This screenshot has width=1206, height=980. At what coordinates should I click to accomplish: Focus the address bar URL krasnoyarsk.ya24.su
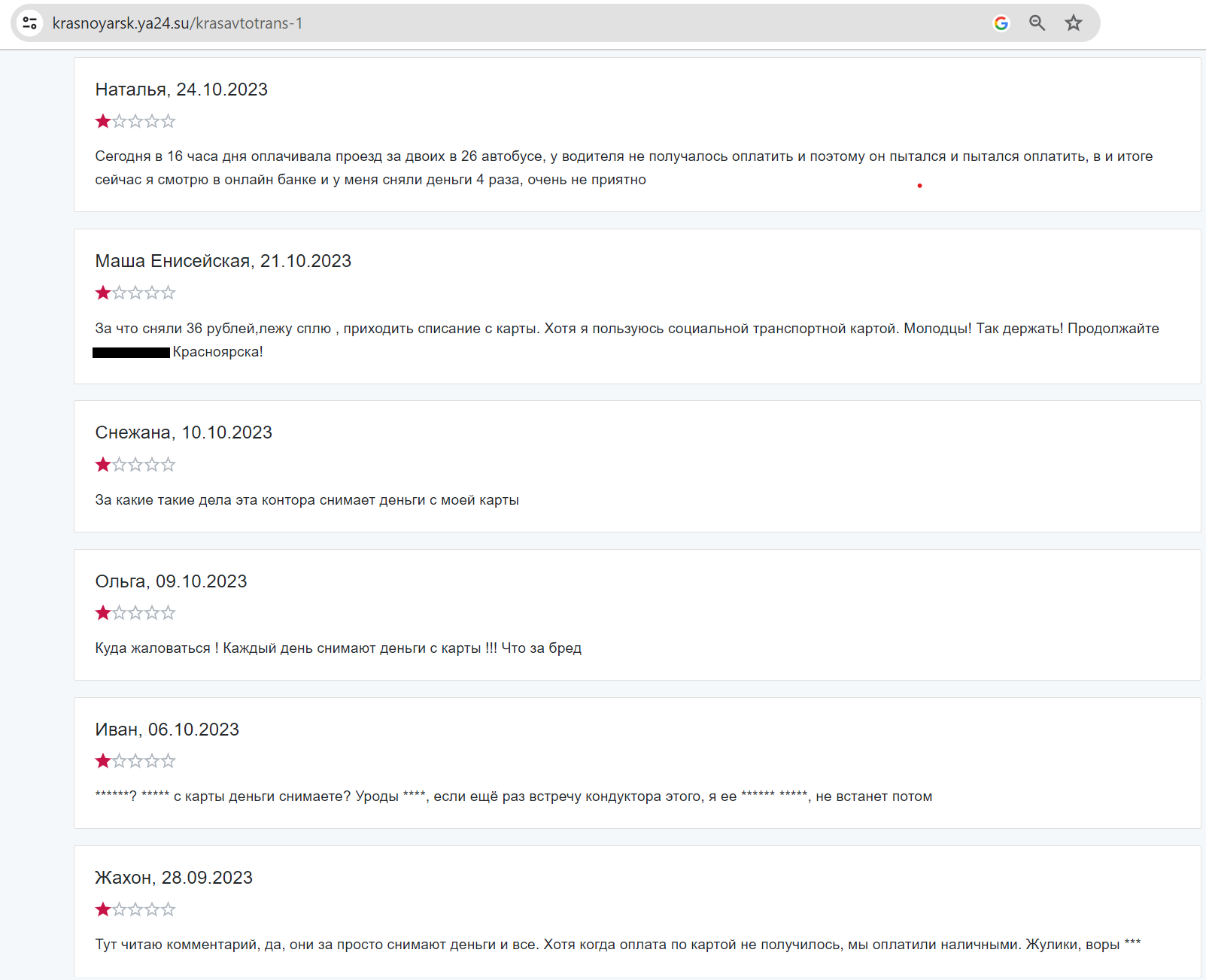178,23
